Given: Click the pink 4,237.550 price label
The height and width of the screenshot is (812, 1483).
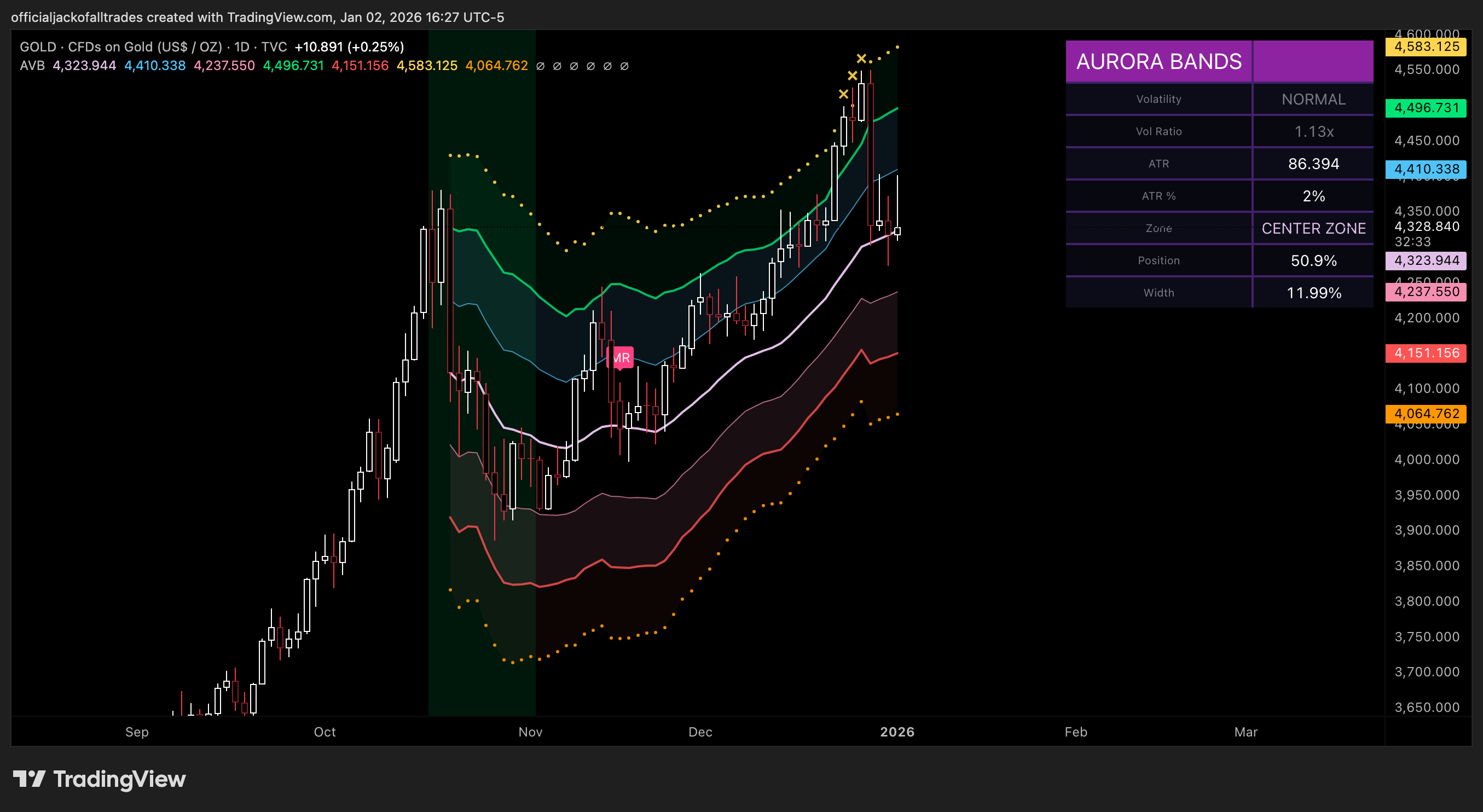Looking at the screenshot, I should [1426, 291].
